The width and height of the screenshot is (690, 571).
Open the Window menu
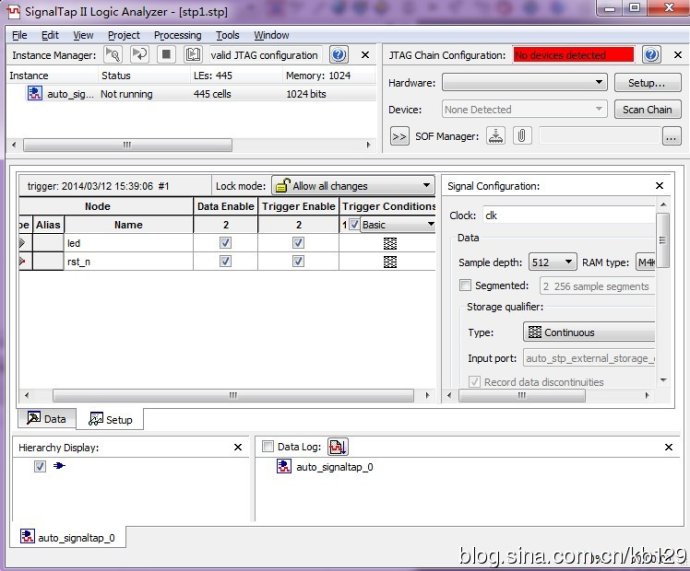click(272, 35)
